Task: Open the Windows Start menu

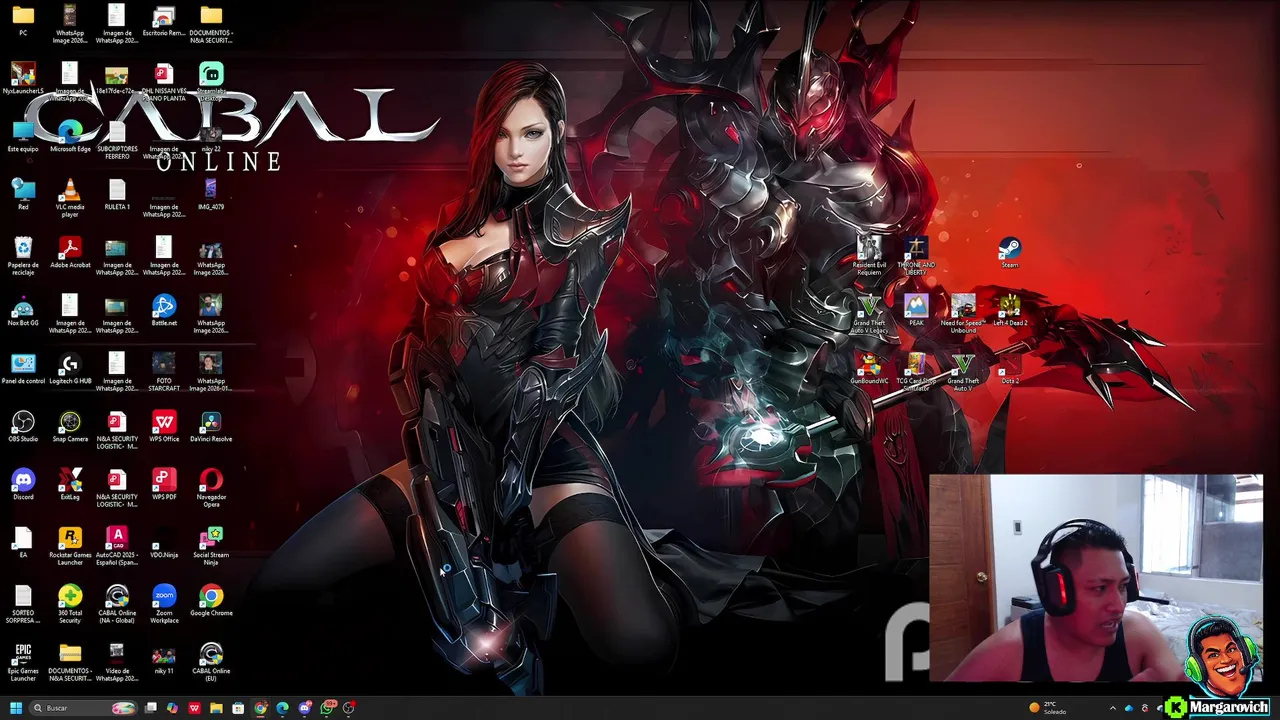Action: (15, 708)
